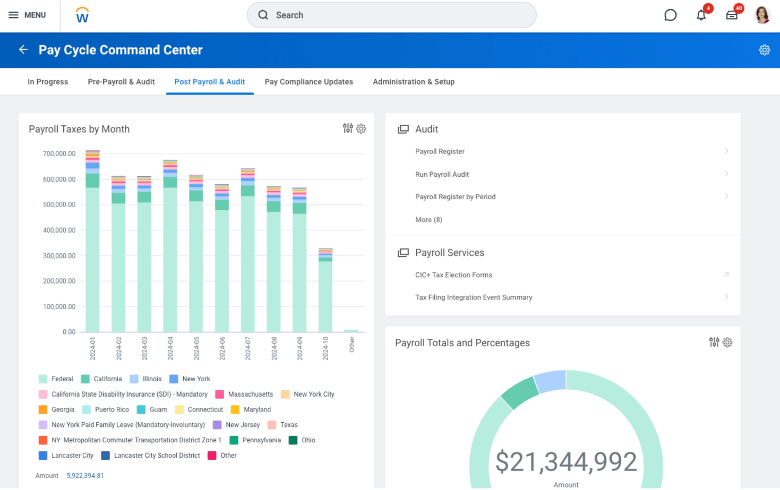Switch to In Progress tab
Viewport: 780px width, 490px height.
[x=48, y=82]
